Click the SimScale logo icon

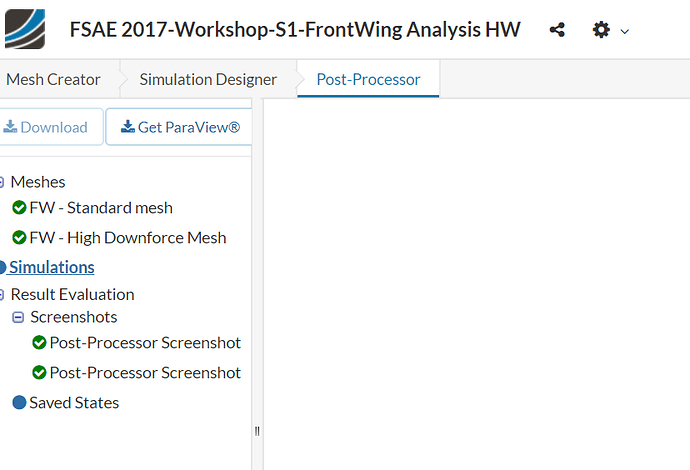click(25, 29)
